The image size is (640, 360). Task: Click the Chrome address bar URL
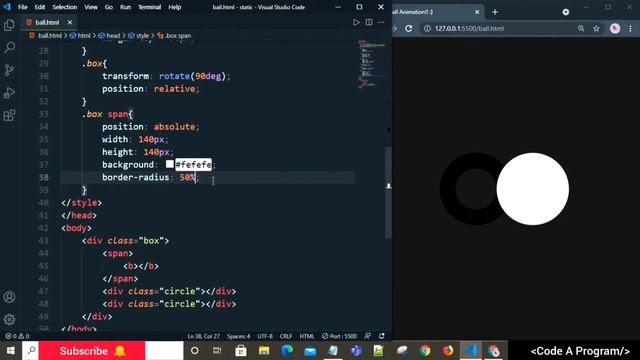[x=469, y=29]
